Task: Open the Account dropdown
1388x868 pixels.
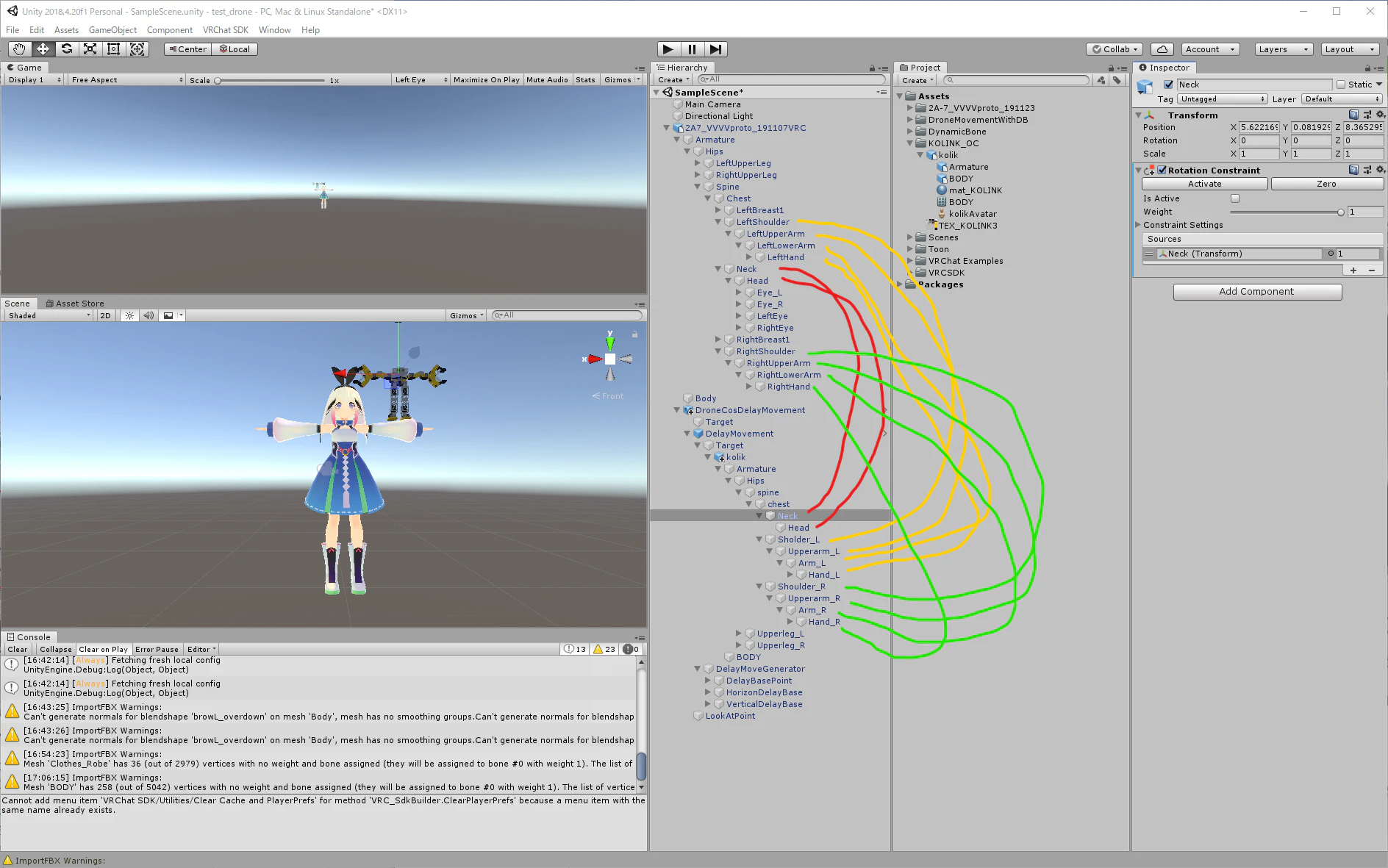Action: click(1211, 49)
